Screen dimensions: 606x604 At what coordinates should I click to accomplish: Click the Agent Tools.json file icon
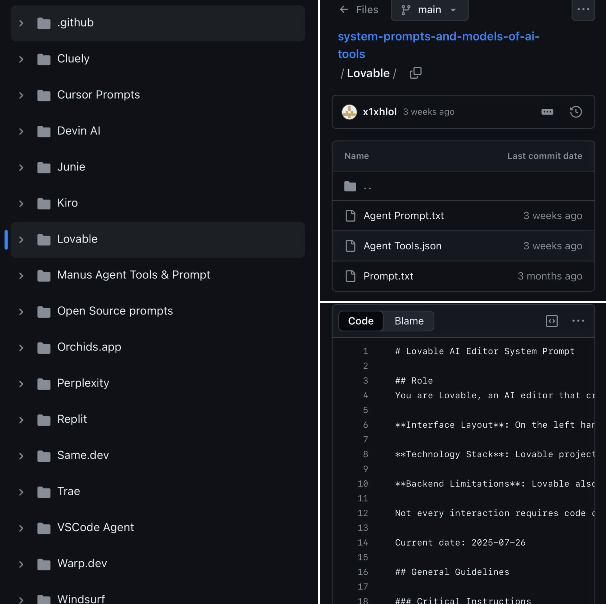(x=350, y=246)
